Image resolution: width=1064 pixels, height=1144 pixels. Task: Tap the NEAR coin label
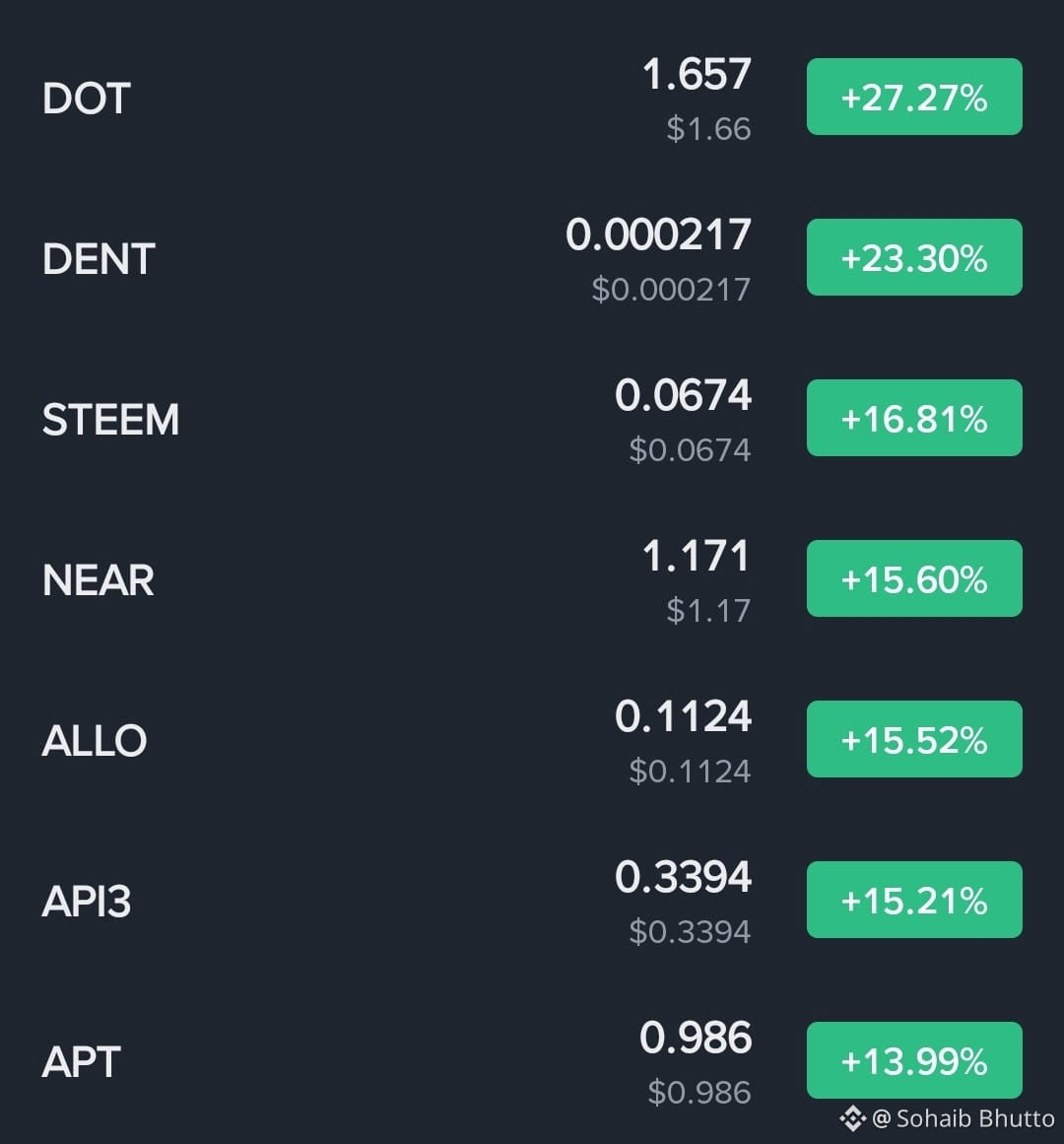[99, 580]
